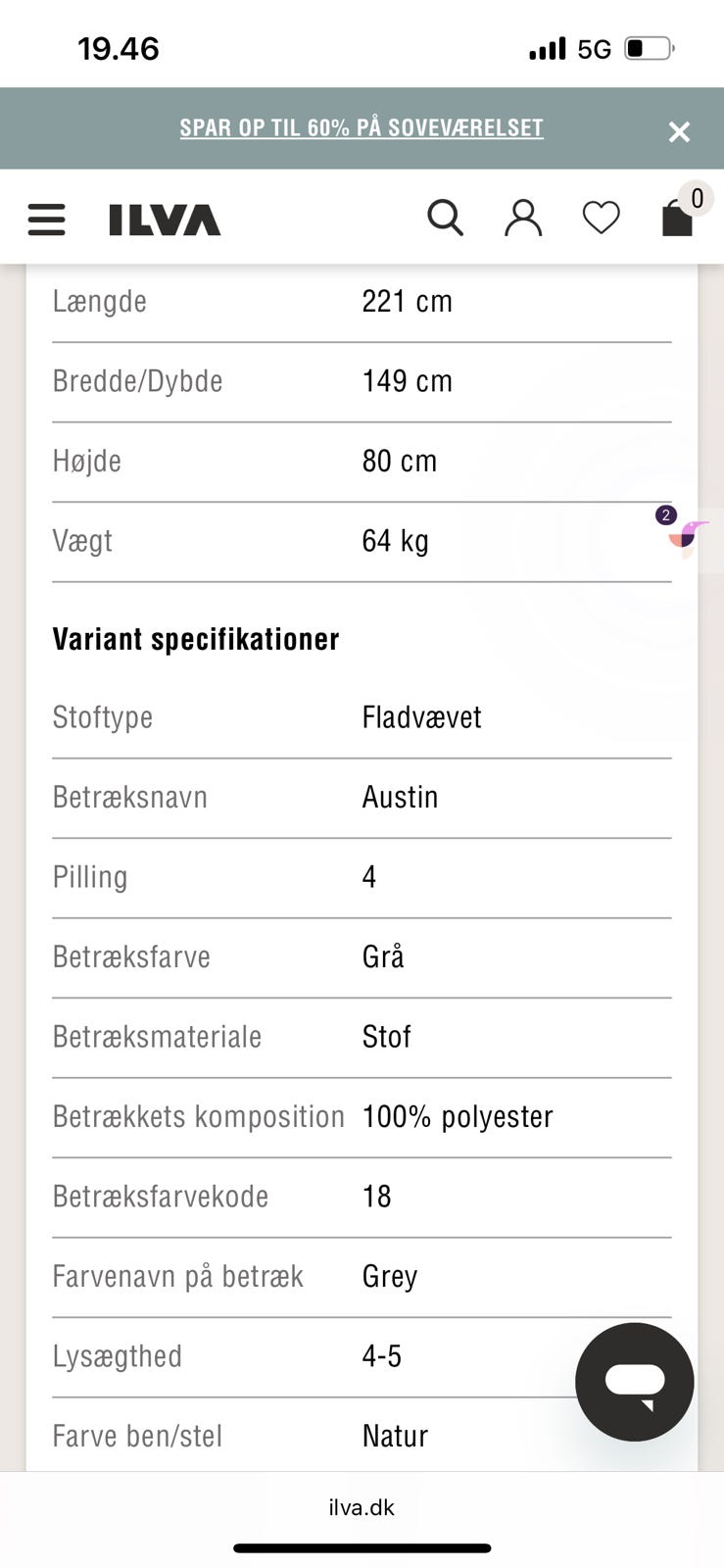
Task: Open the hamburger navigation menu
Action: [x=46, y=220]
